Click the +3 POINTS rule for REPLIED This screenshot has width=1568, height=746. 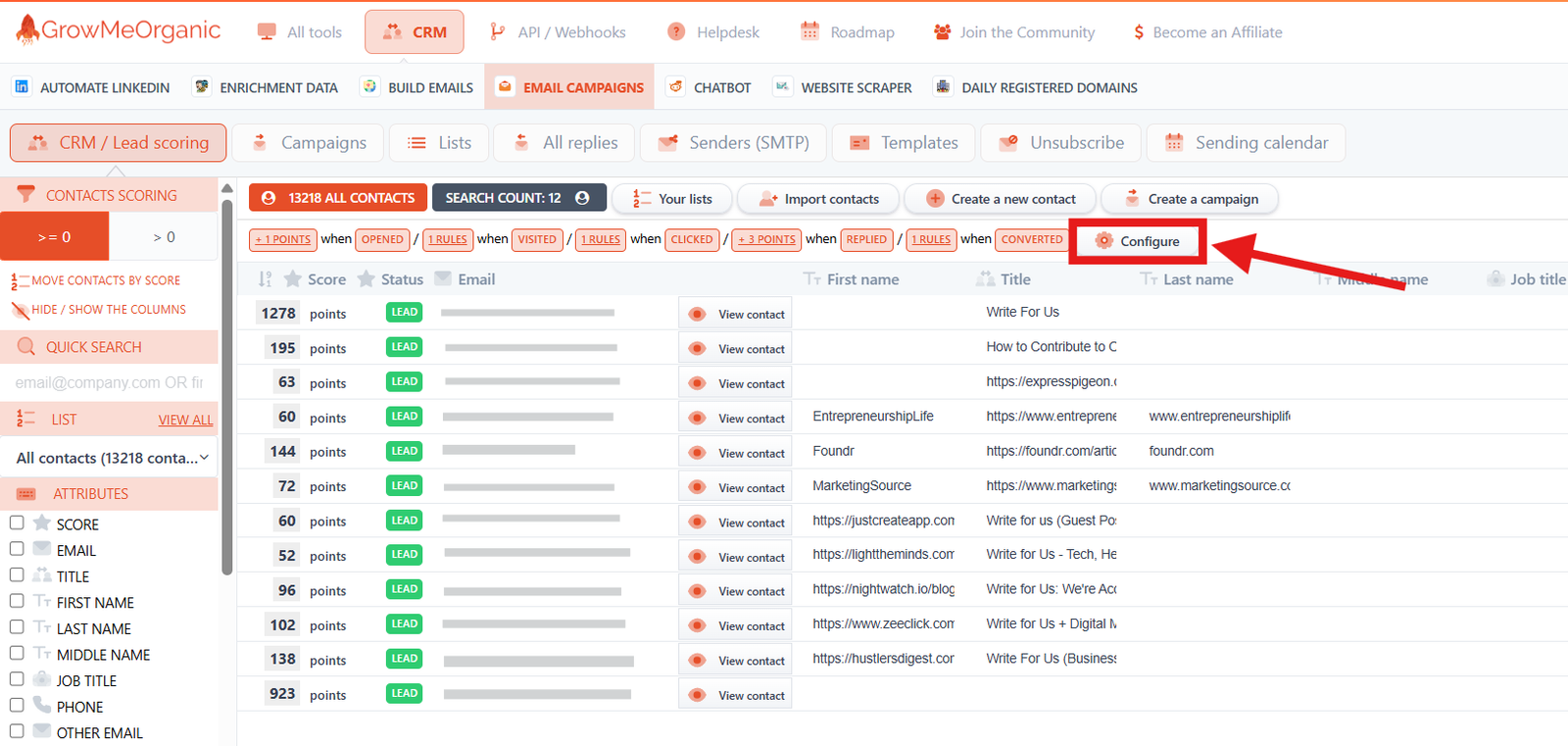coord(767,239)
